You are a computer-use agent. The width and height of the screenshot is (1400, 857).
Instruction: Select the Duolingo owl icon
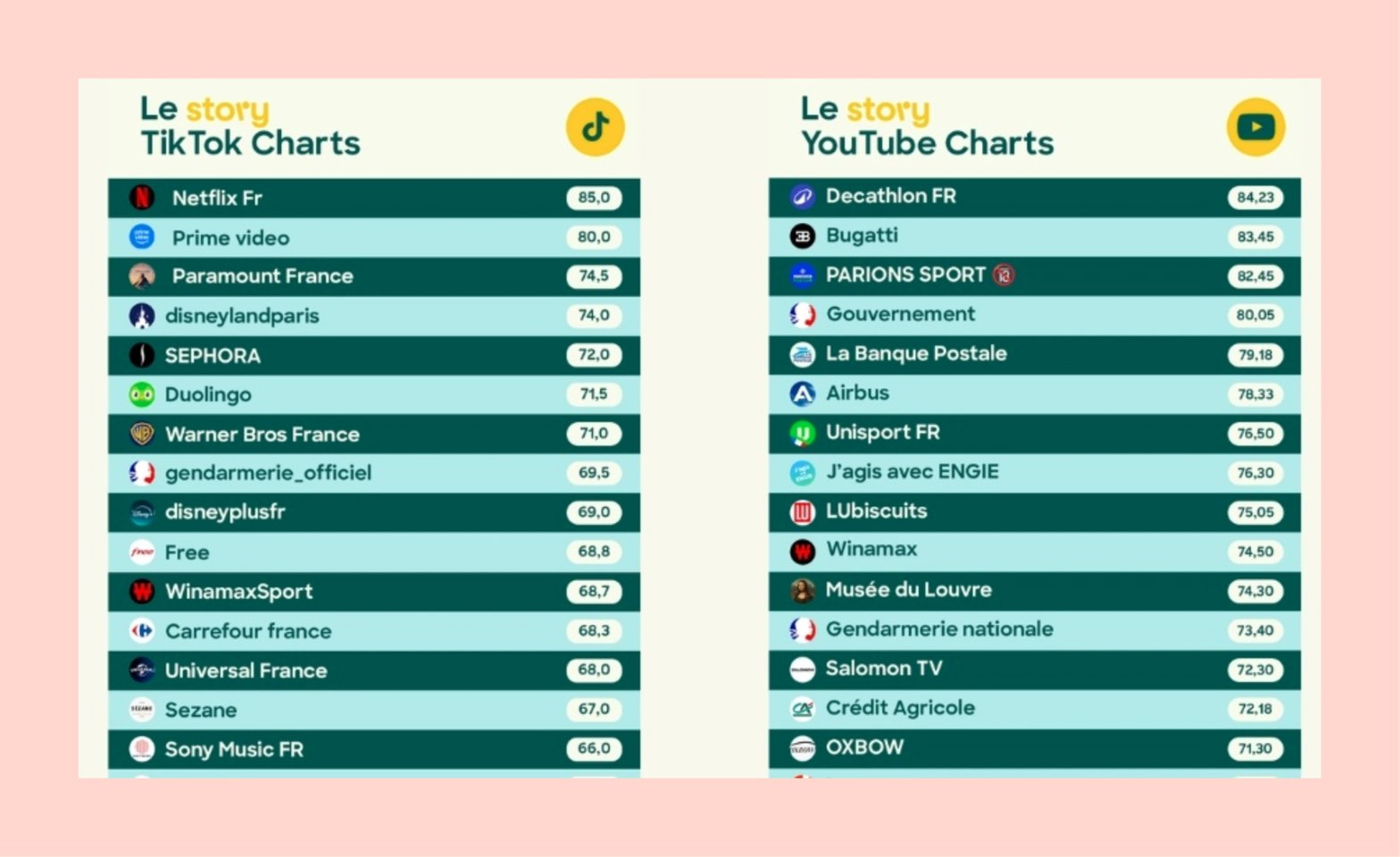coord(142,394)
